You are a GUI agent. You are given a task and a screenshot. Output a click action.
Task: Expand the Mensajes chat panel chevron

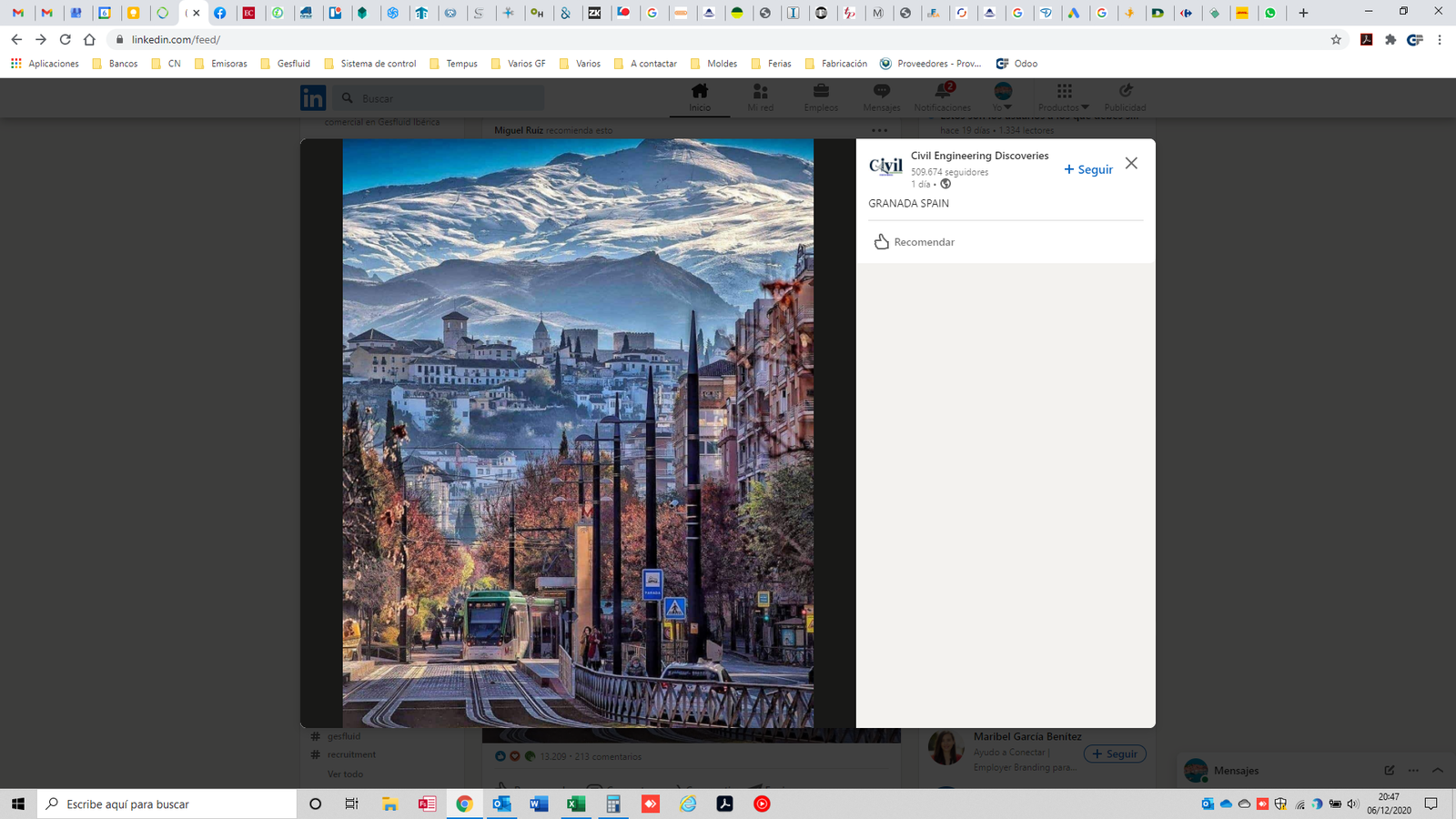click(1438, 771)
